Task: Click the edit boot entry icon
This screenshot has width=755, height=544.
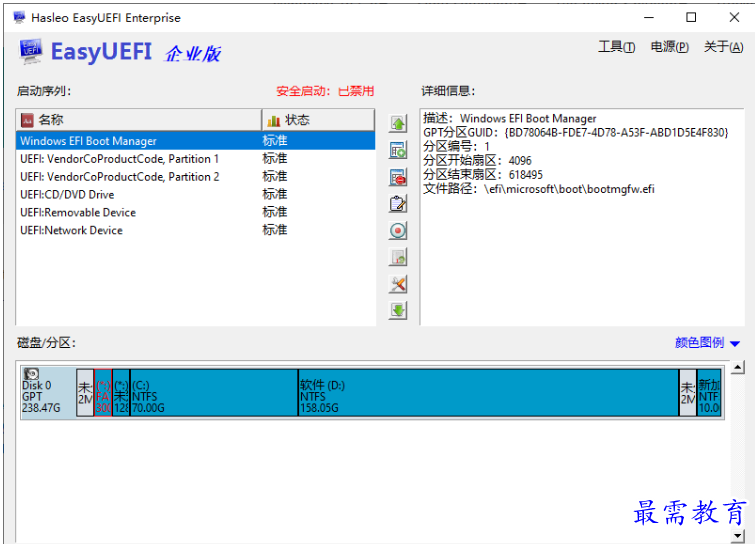Action: click(398, 204)
